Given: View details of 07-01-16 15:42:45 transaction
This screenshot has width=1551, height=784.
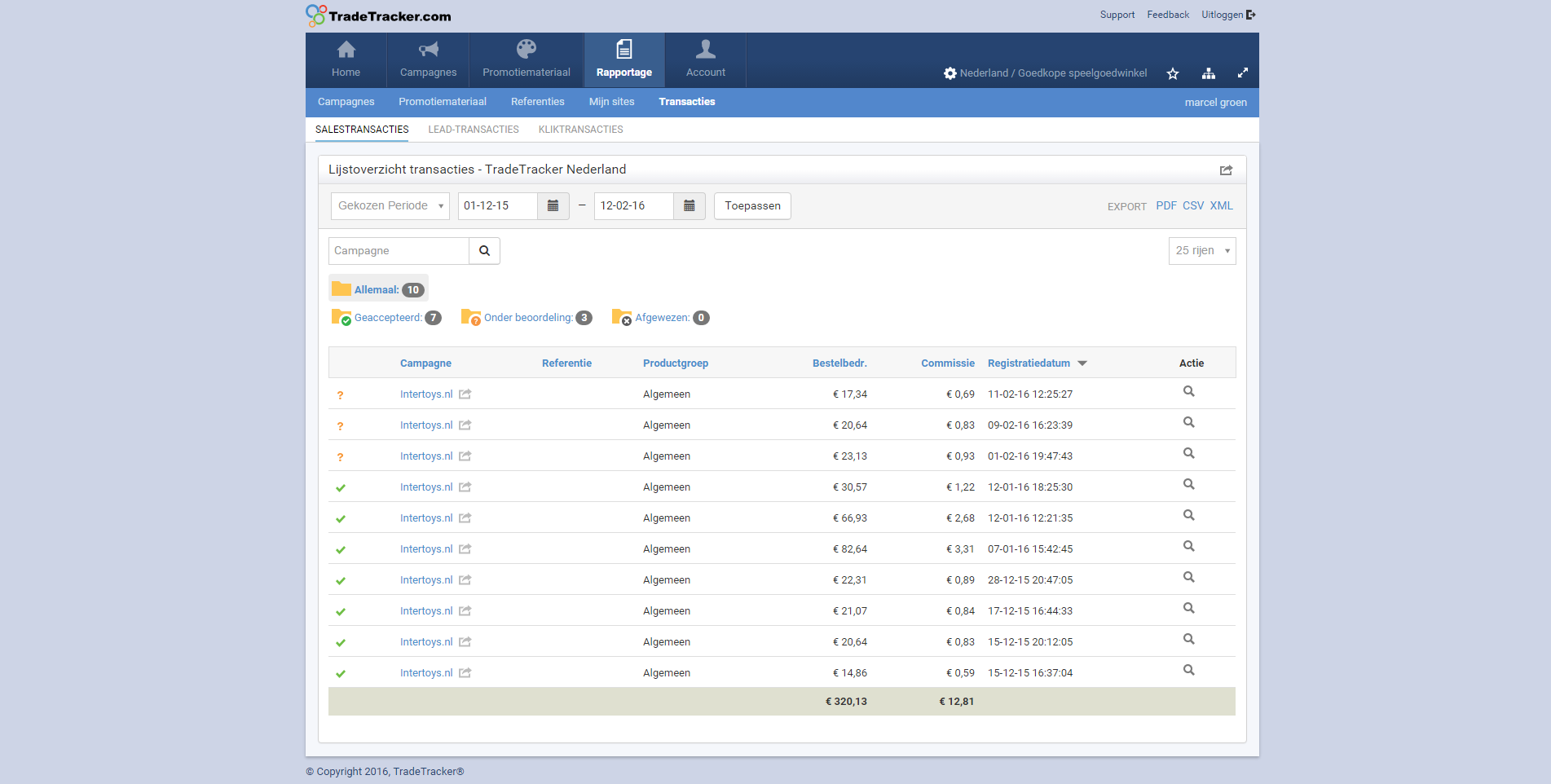Looking at the screenshot, I should [x=1189, y=546].
